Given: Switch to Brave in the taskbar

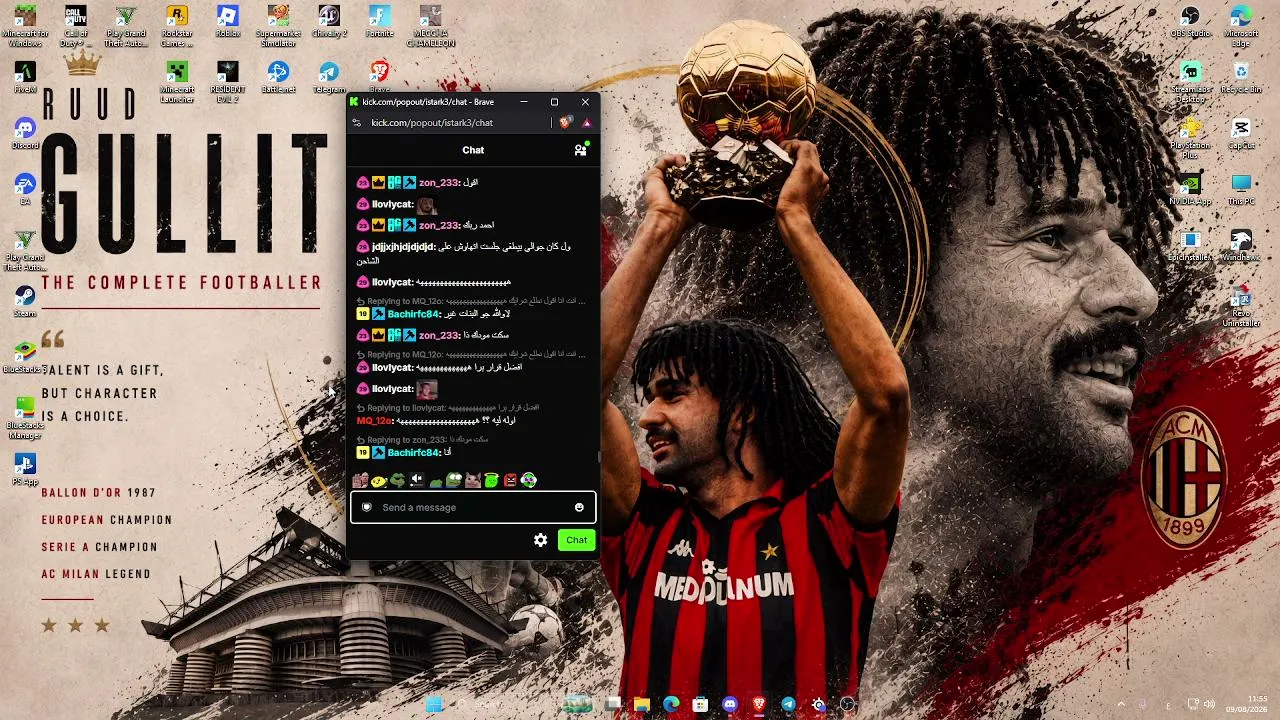Looking at the screenshot, I should [x=759, y=704].
